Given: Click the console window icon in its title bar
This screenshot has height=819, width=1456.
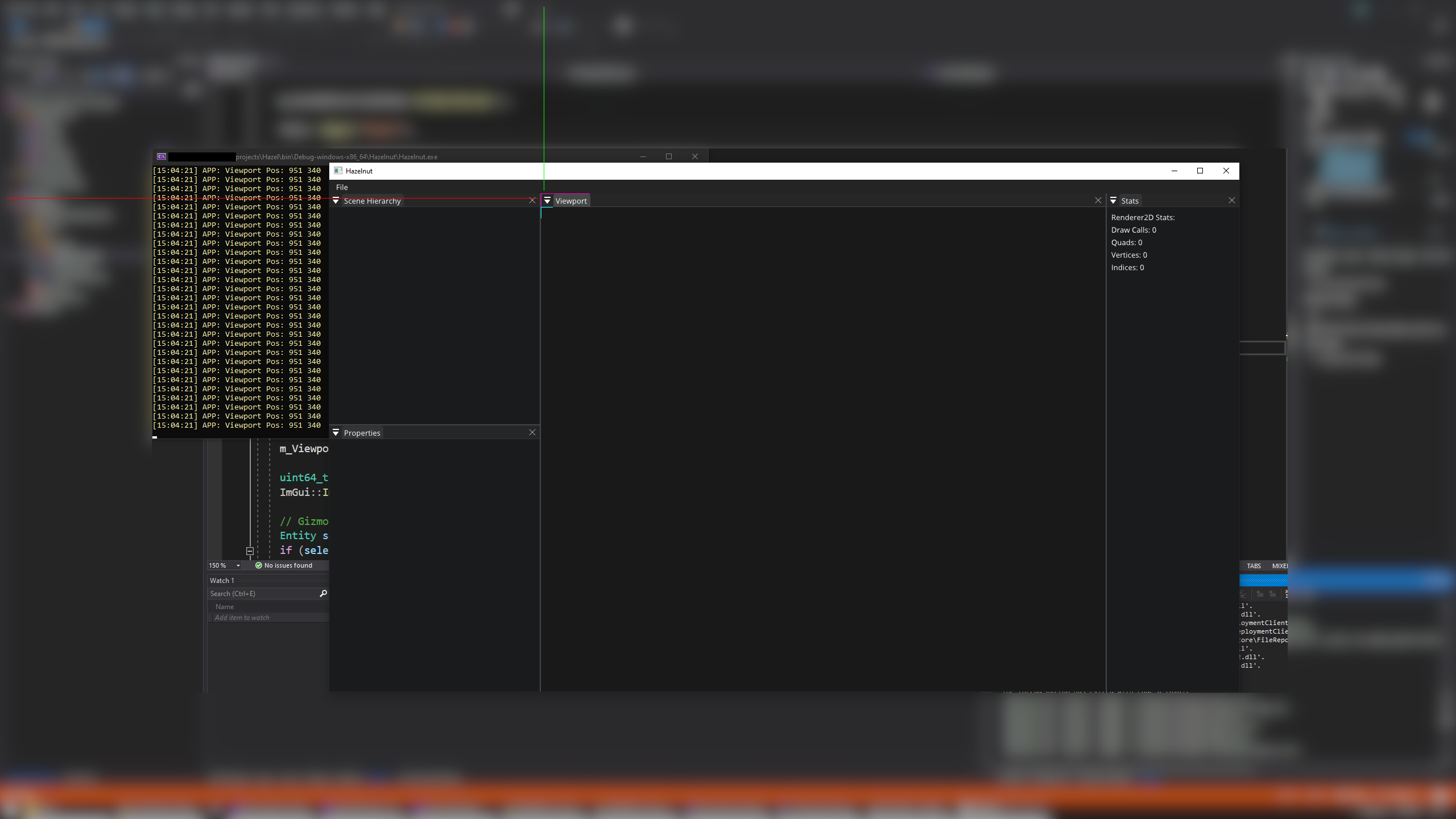Looking at the screenshot, I should tap(160, 156).
